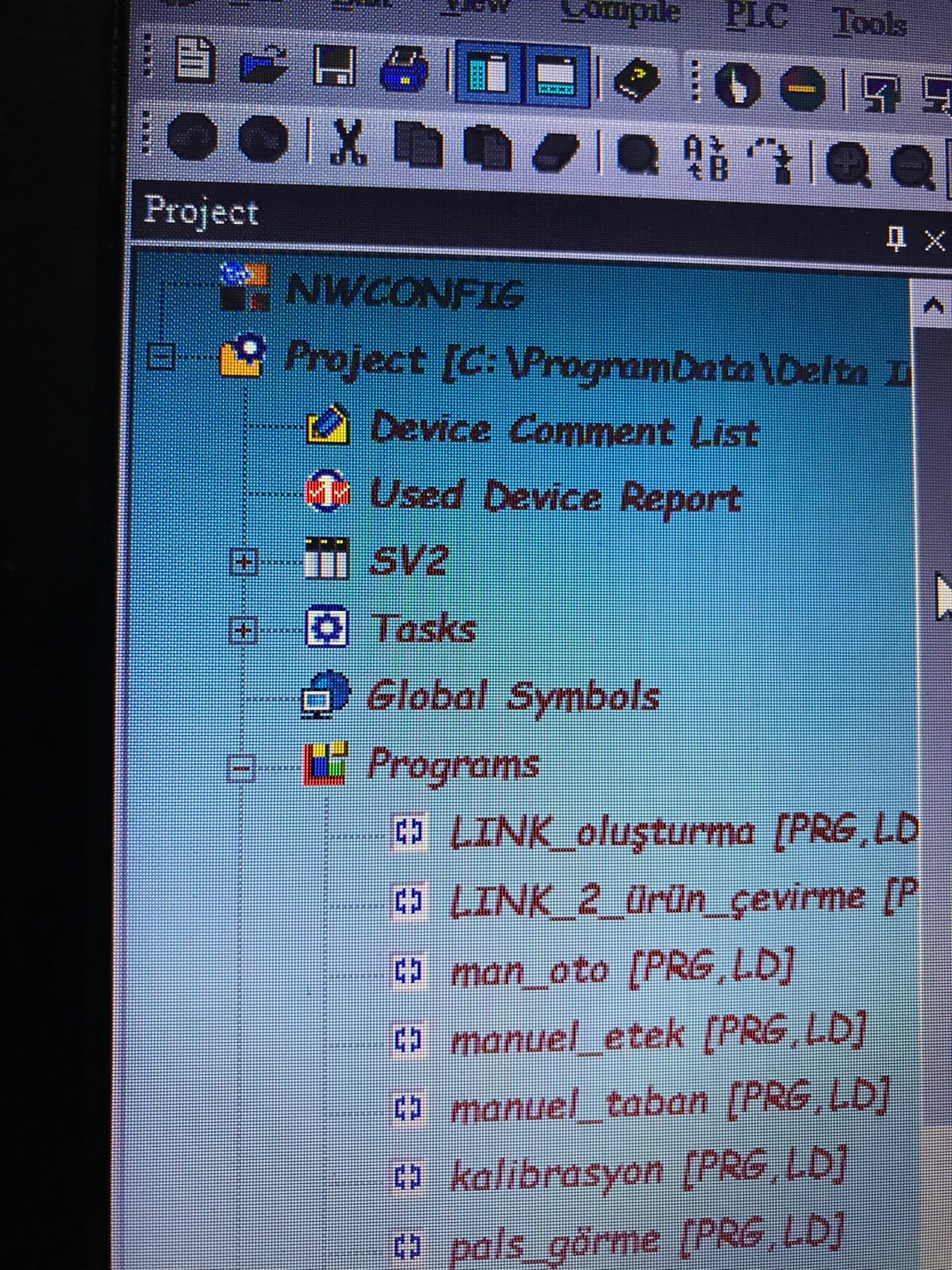Collapse the Project root node
The image size is (952, 1270).
click(x=160, y=356)
